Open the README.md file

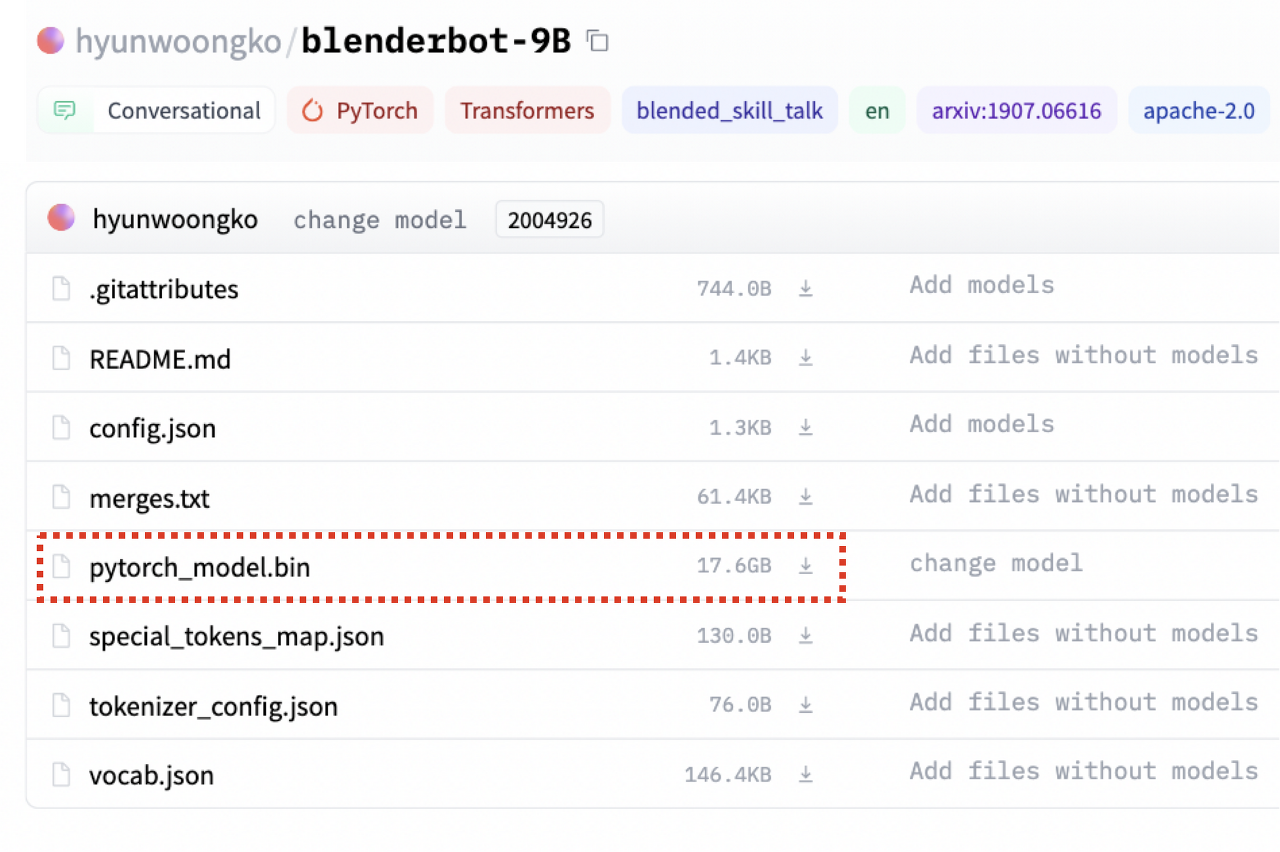click(160, 359)
